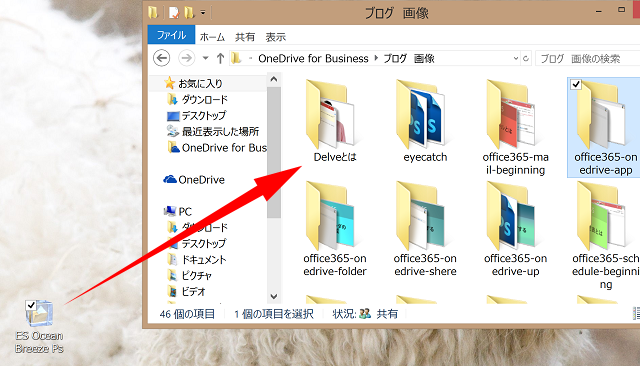Expand OneDrive for Business breadcrumb chevron
This screenshot has width=640, height=366.
click(376, 58)
